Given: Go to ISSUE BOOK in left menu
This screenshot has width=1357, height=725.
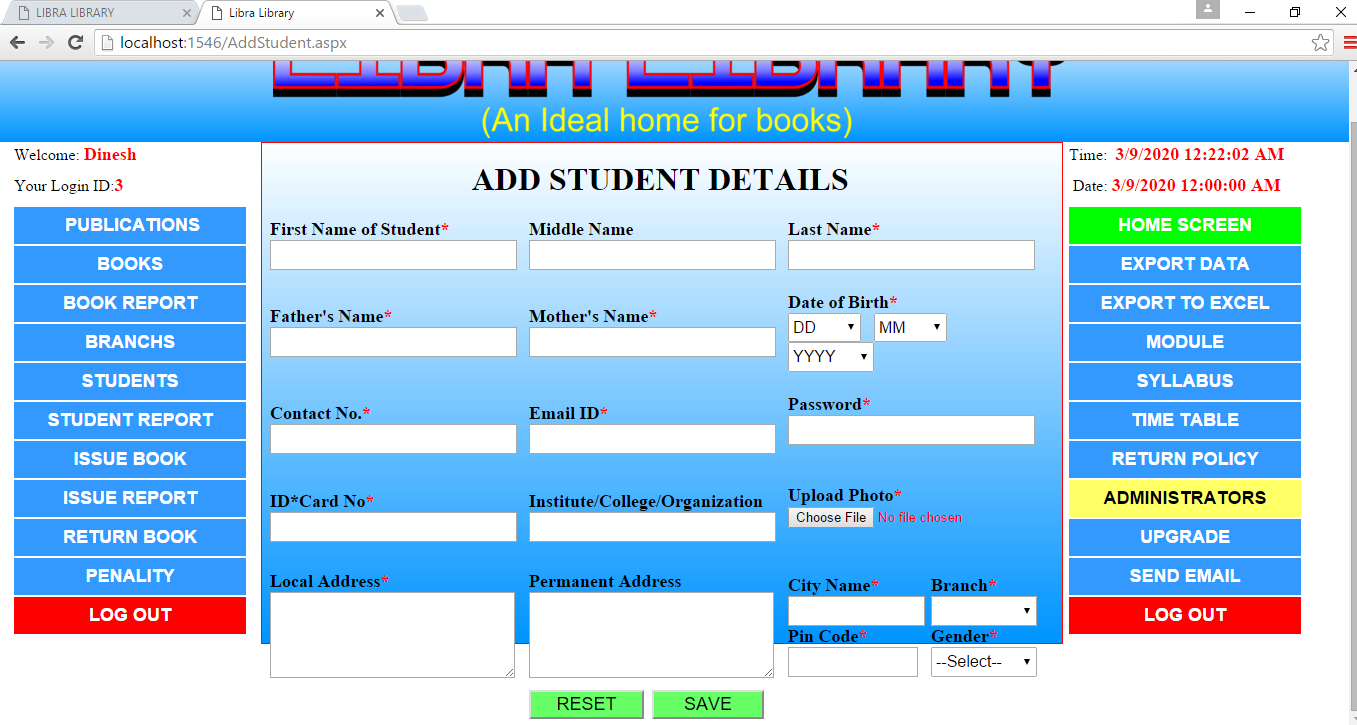Looking at the screenshot, I should tap(130, 459).
